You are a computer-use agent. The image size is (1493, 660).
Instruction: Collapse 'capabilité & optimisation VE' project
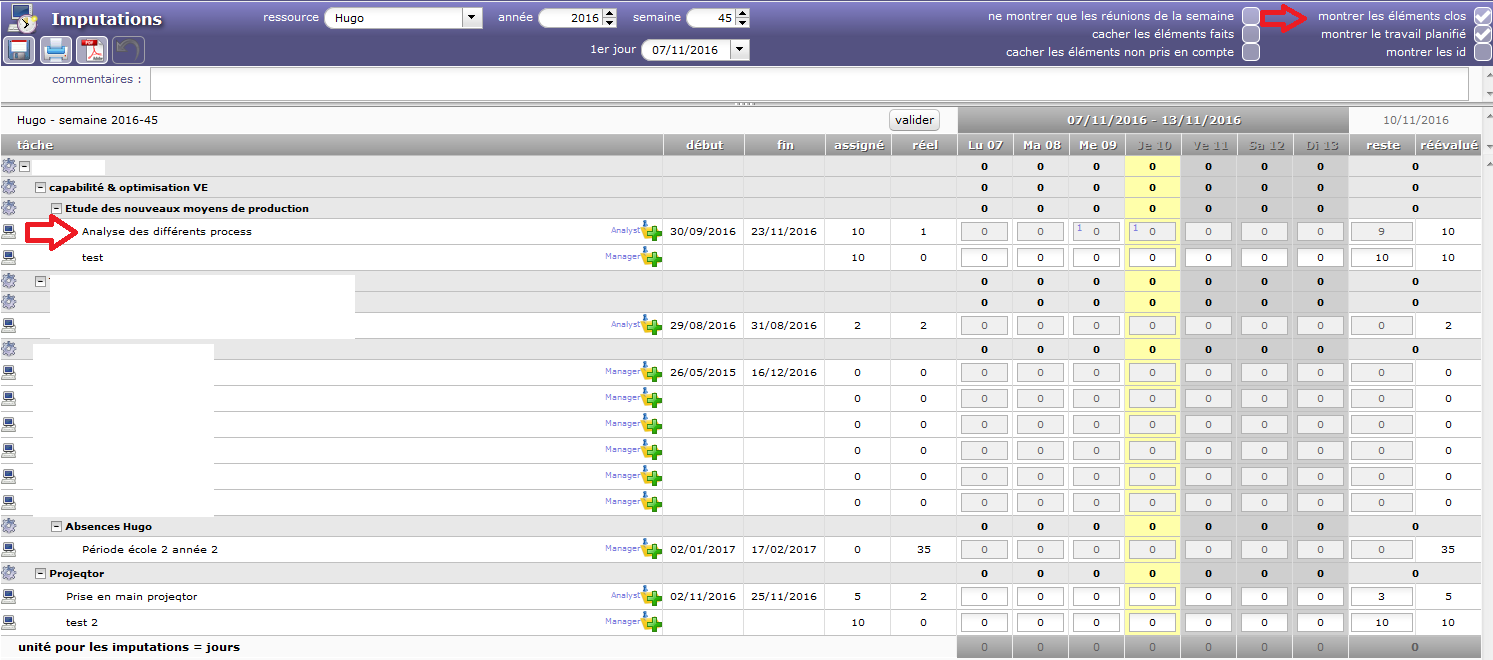(x=41, y=188)
